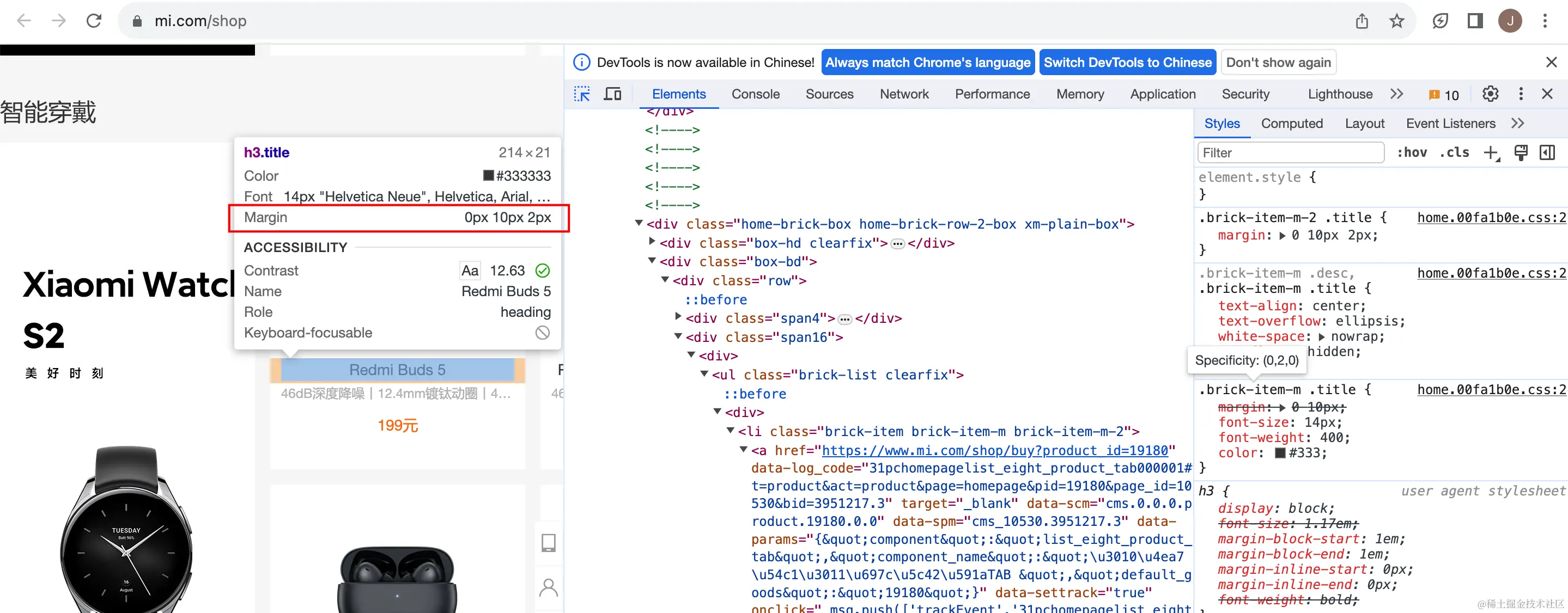
Task: Open the Network tab
Action: [904, 94]
